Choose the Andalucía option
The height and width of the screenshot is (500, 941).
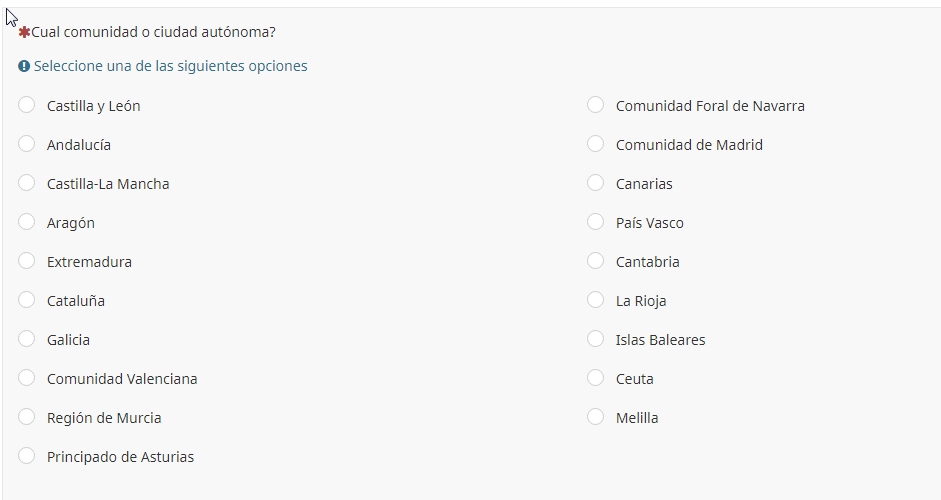click(x=27, y=144)
